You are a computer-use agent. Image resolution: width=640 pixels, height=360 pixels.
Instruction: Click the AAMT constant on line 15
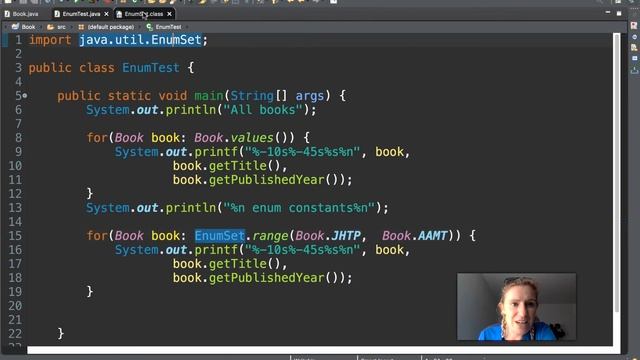click(x=433, y=236)
